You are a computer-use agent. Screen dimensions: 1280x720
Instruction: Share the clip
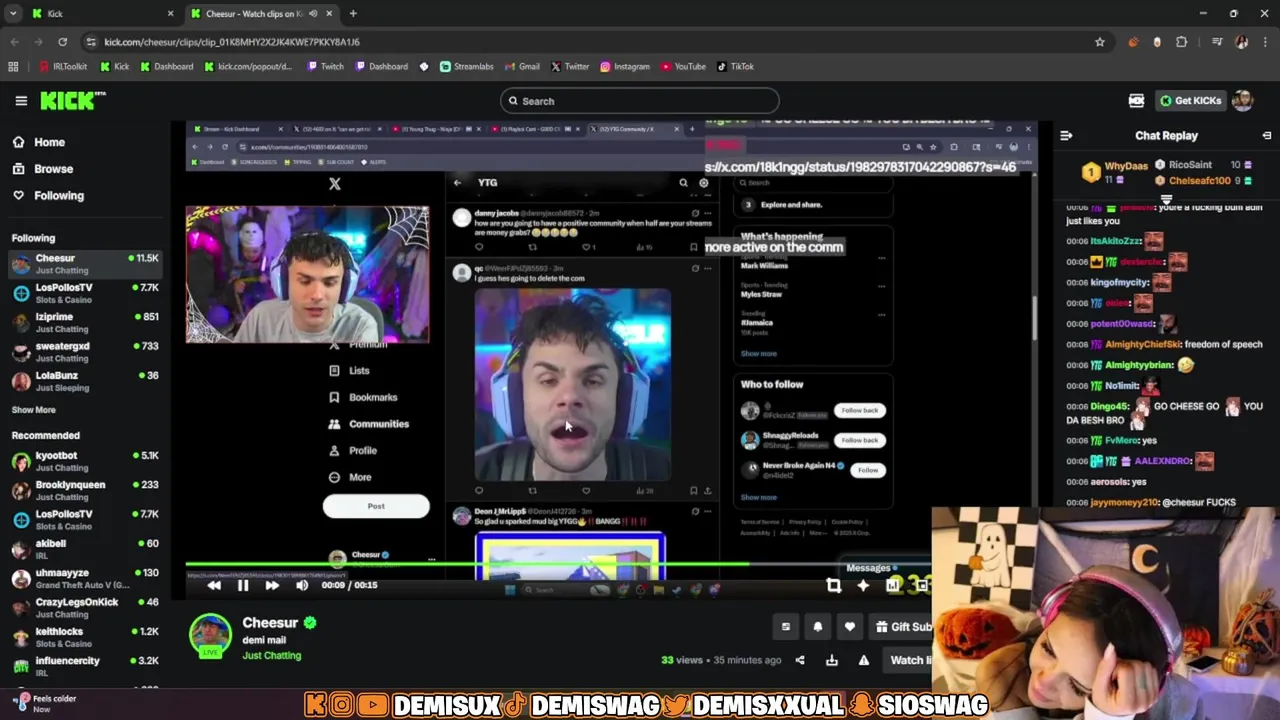(x=800, y=660)
